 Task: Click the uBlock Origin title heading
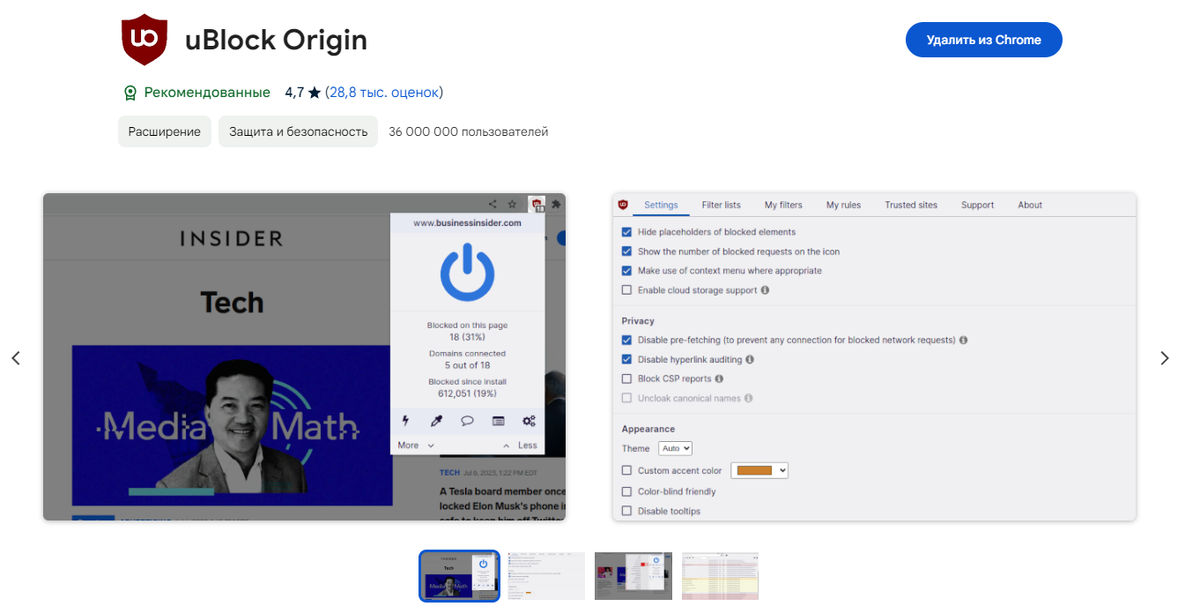point(276,40)
